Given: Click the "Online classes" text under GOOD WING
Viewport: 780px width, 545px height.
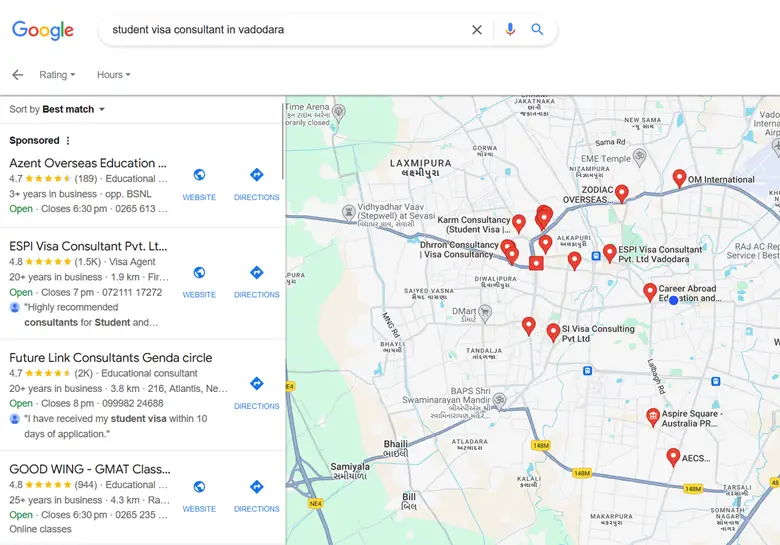Looking at the screenshot, I should (x=40, y=529).
